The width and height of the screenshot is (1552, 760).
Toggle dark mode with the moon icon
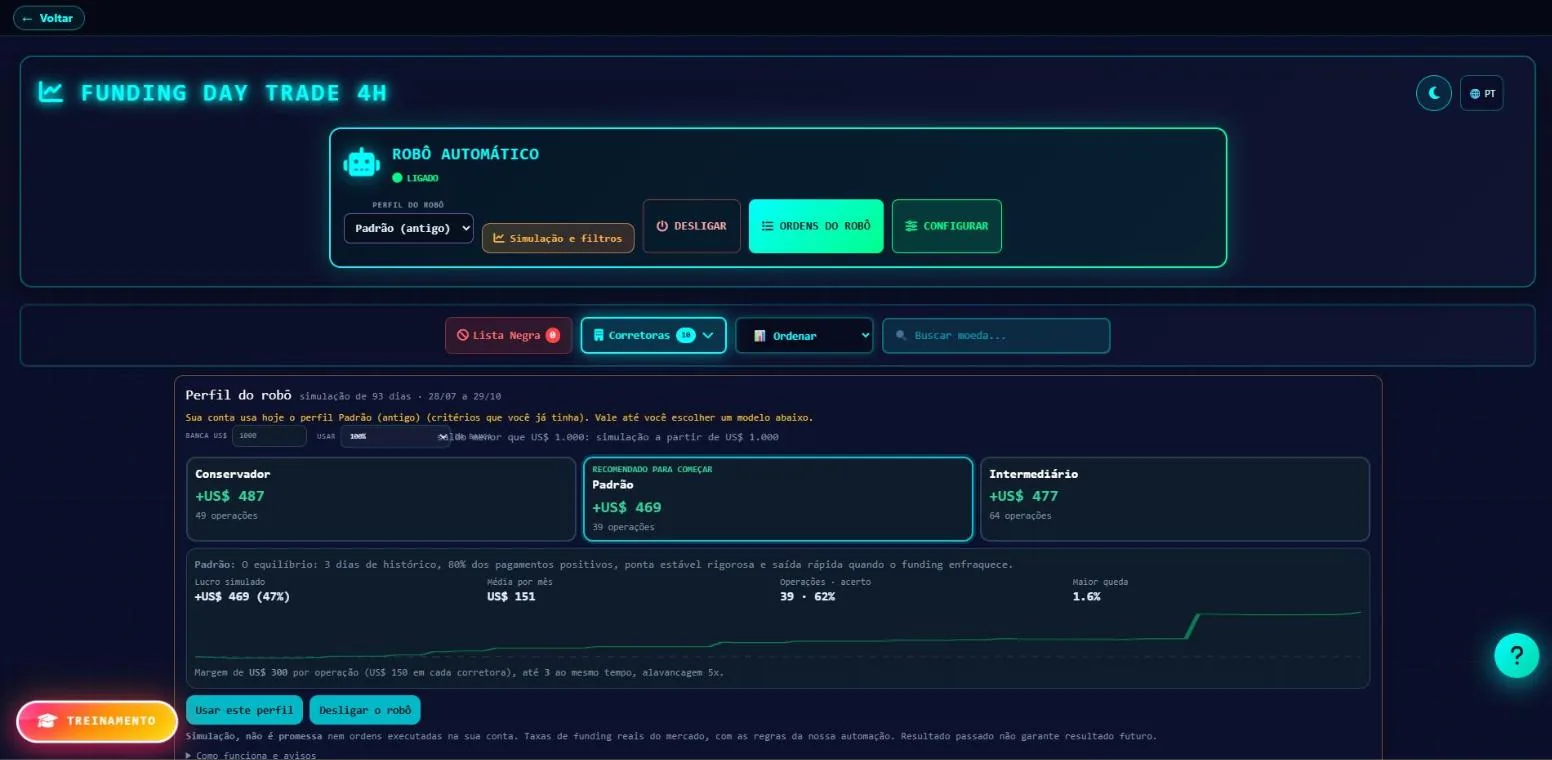pyautogui.click(x=1433, y=93)
